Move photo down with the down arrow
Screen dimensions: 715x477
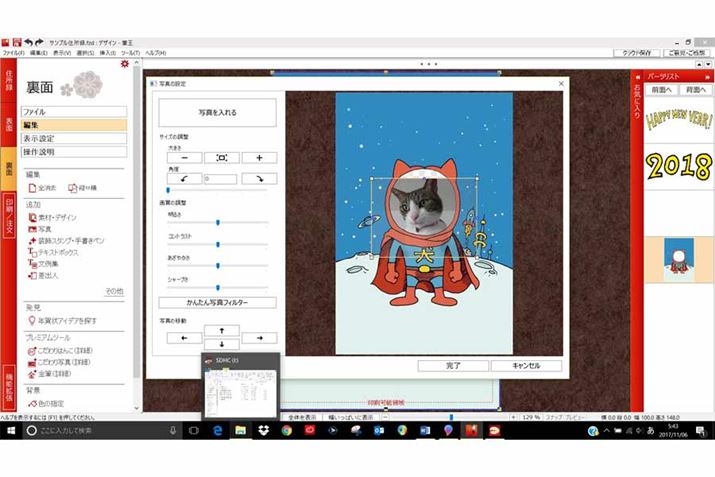click(222, 344)
